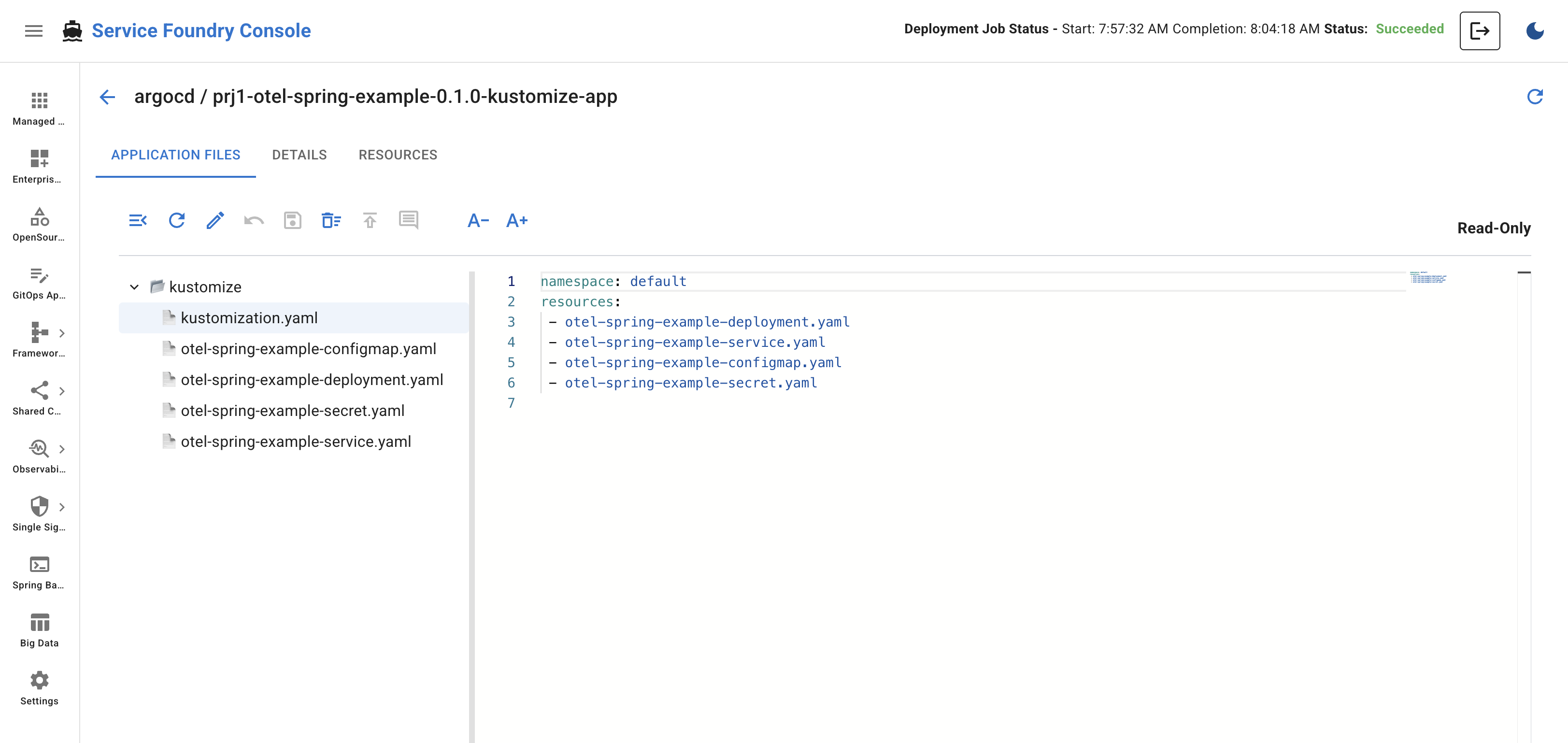Reload files using toolbar refresh icon

point(176,220)
